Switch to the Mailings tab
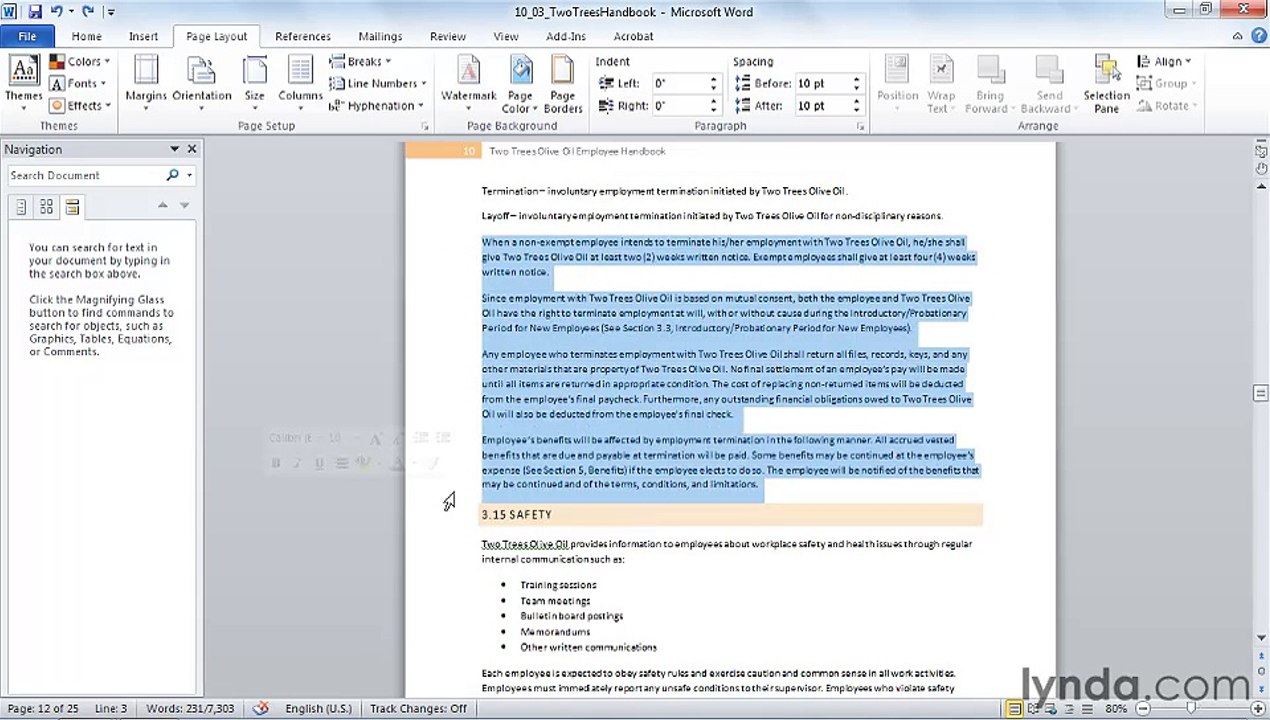Screen dimensions: 1270x720 [380, 36]
